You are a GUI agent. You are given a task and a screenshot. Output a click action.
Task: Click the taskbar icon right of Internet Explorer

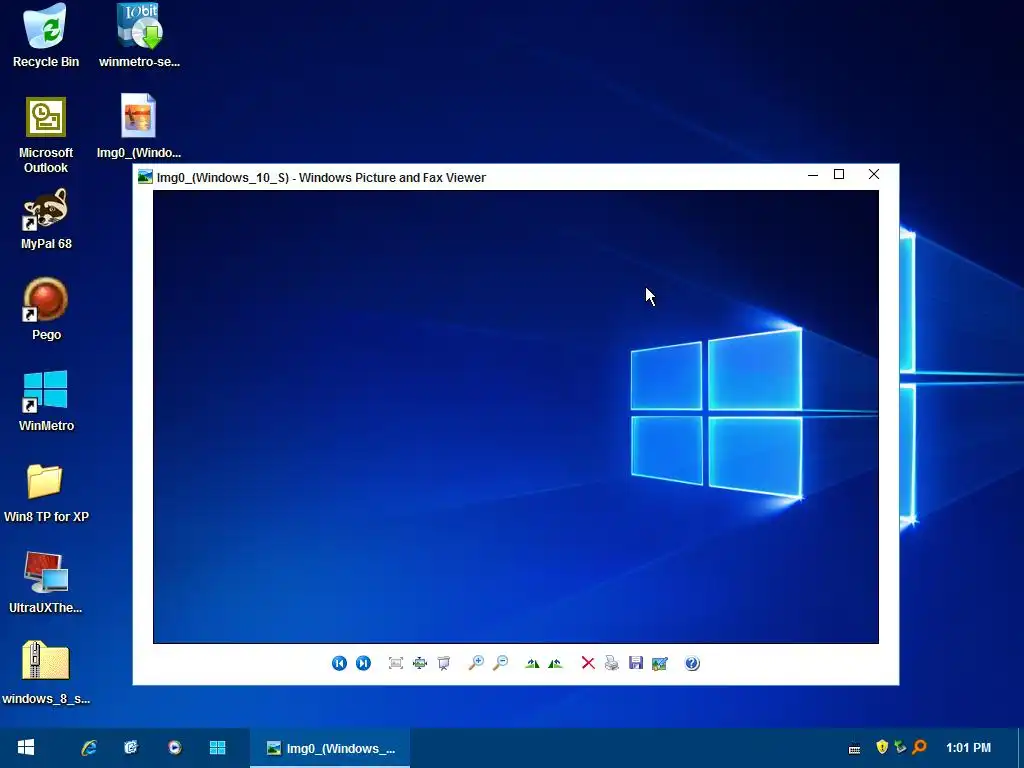[x=131, y=748]
